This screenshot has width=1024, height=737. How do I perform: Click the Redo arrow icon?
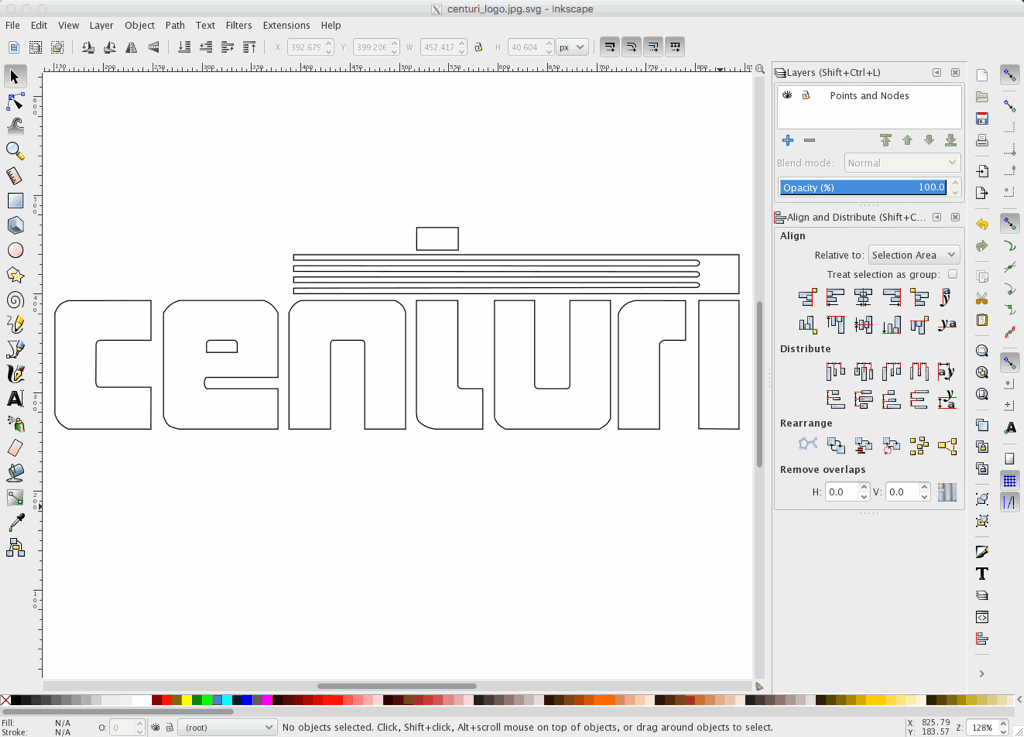point(982,246)
